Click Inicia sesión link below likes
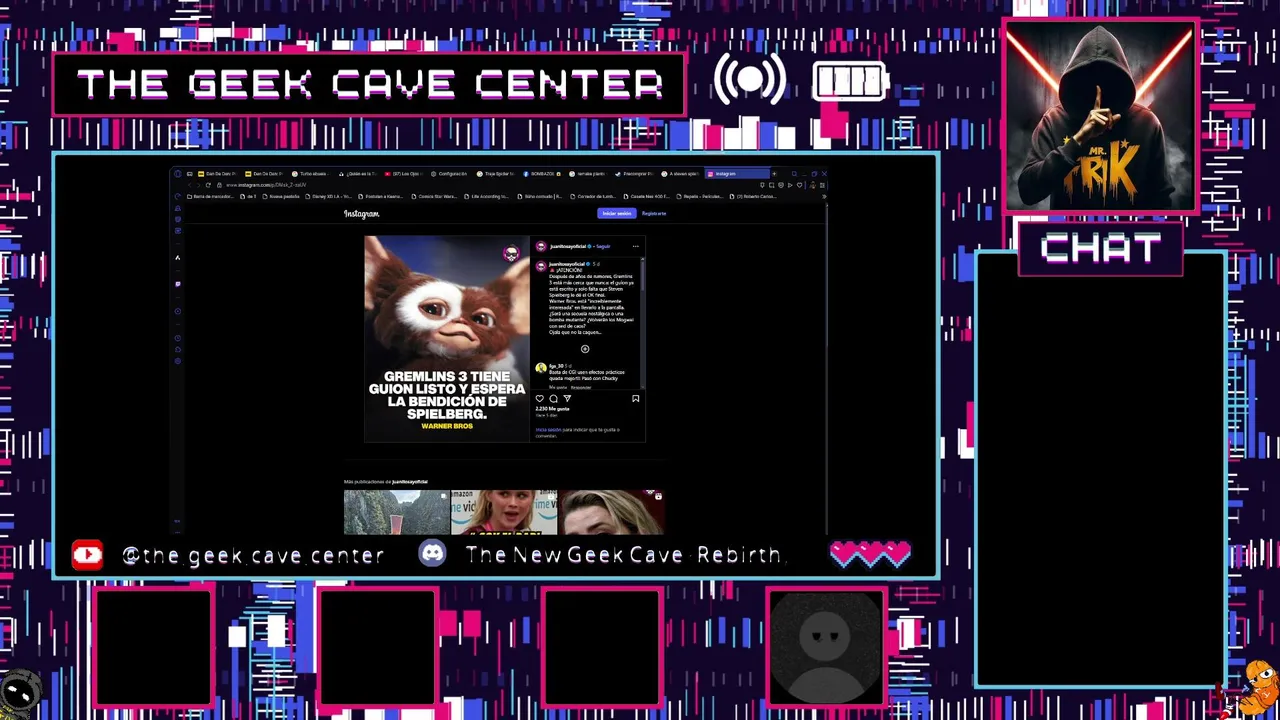This screenshot has height=720, width=1280. (548, 430)
